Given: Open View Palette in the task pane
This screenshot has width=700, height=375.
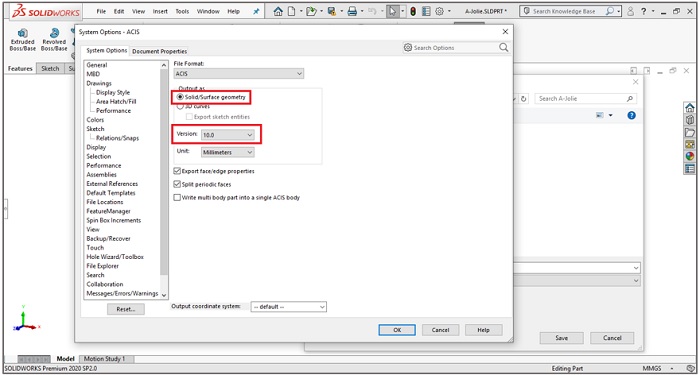Looking at the screenshot, I should pyautogui.click(x=690, y=144).
